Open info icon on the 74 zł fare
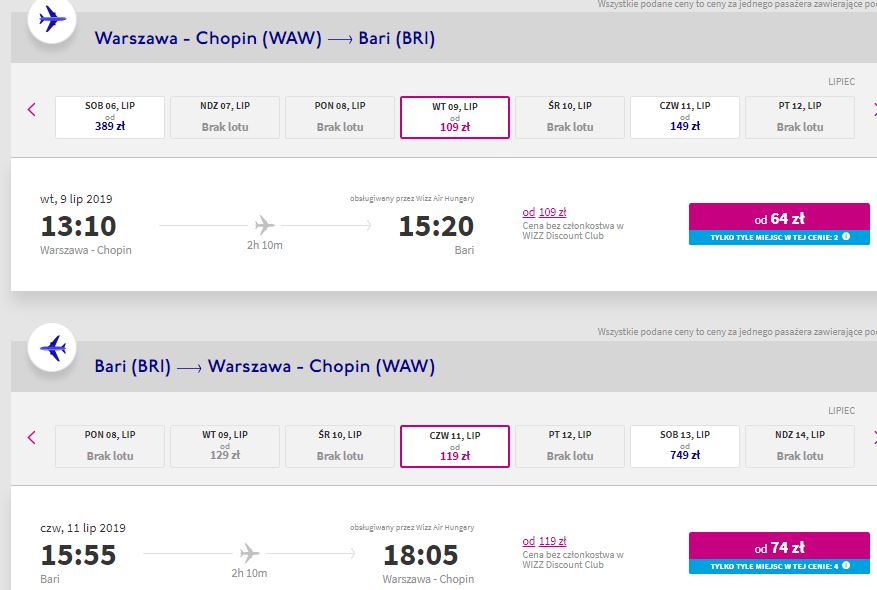 (846, 565)
